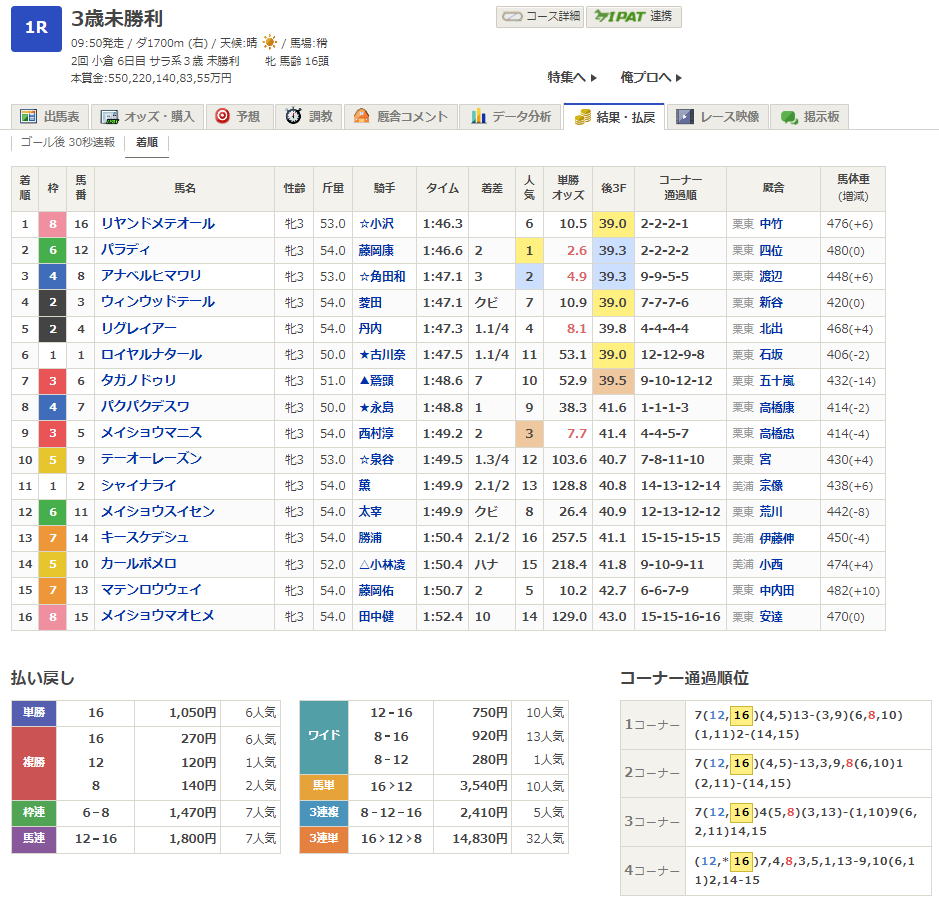Viewport: 939px width, 903px height.
Task: Click the stopwatch icon on the 調教 tab
Action: point(293,117)
